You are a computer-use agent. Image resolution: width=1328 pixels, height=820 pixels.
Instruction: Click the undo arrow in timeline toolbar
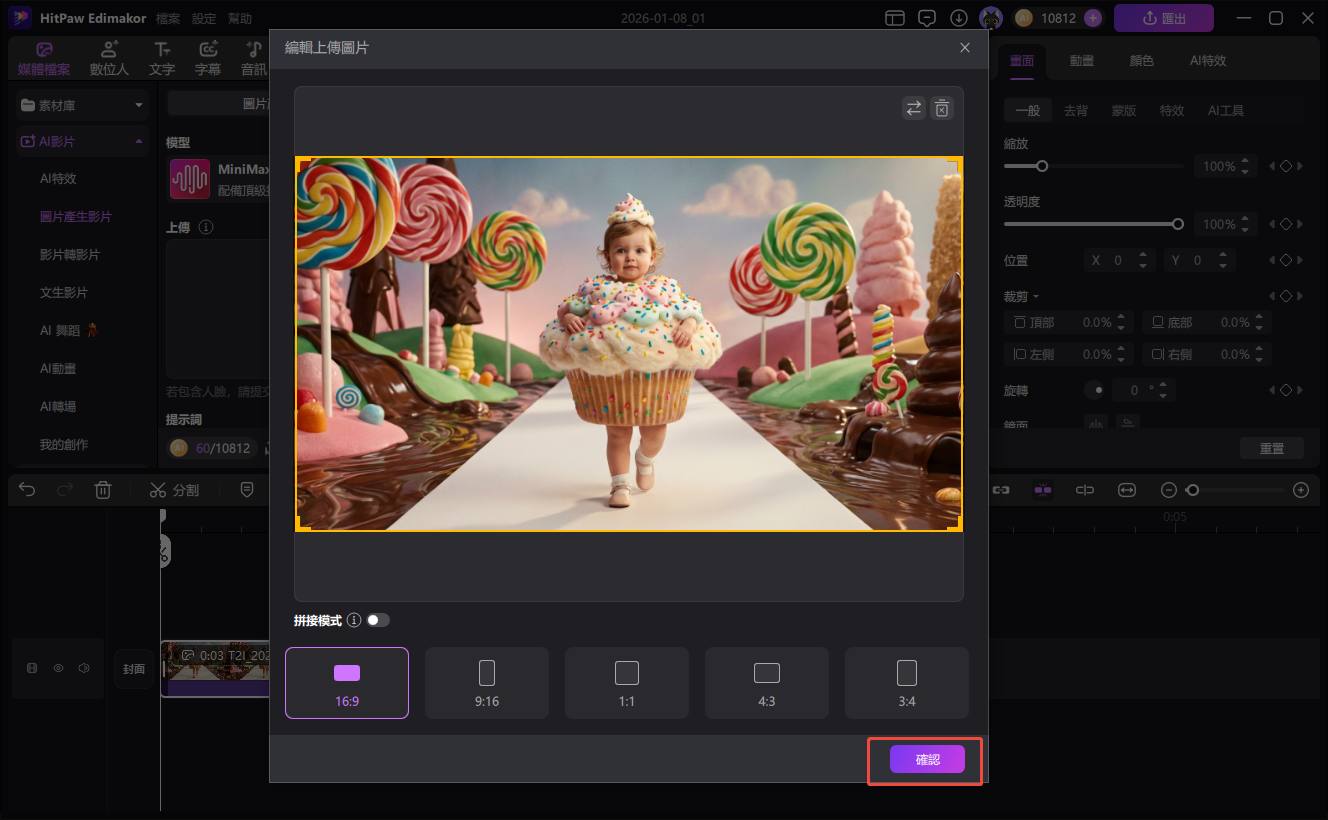click(27, 490)
